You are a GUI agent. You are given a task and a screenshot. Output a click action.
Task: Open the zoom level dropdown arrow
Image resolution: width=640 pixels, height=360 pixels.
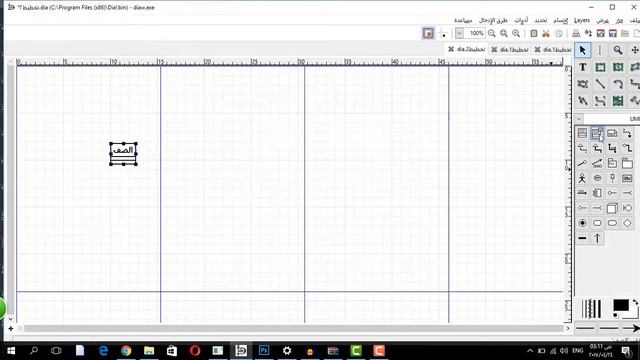(x=459, y=33)
